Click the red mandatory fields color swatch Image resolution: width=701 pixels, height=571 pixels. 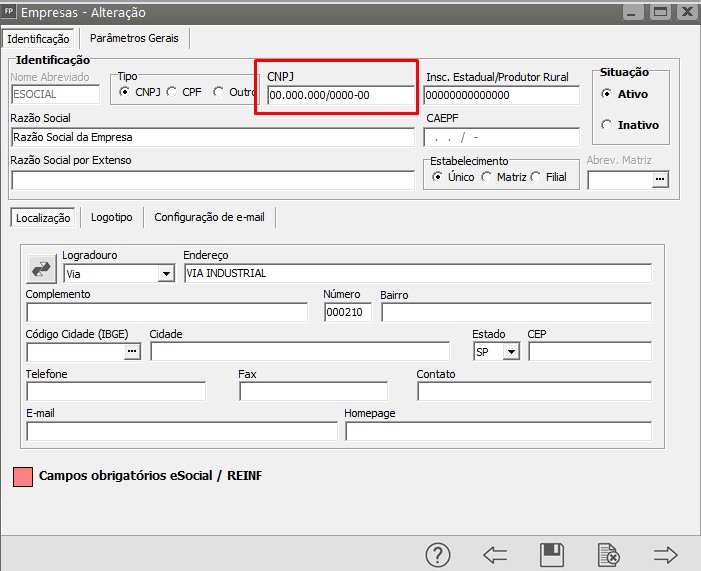(22, 477)
